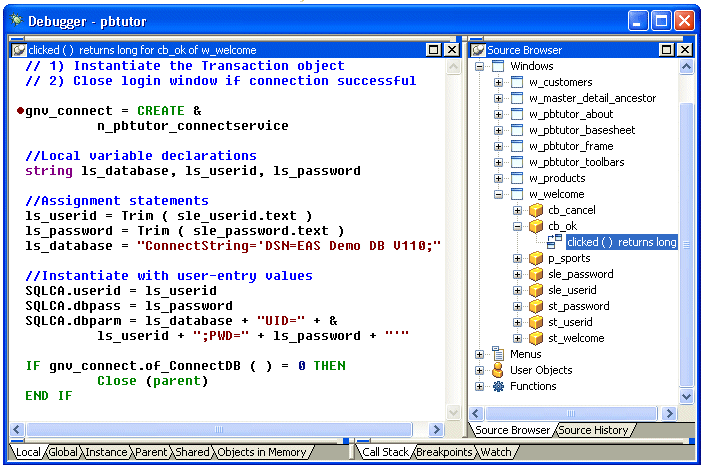Click the Menus icon in Source Browser
Screen dimensions: 703x466
[x=498, y=354]
